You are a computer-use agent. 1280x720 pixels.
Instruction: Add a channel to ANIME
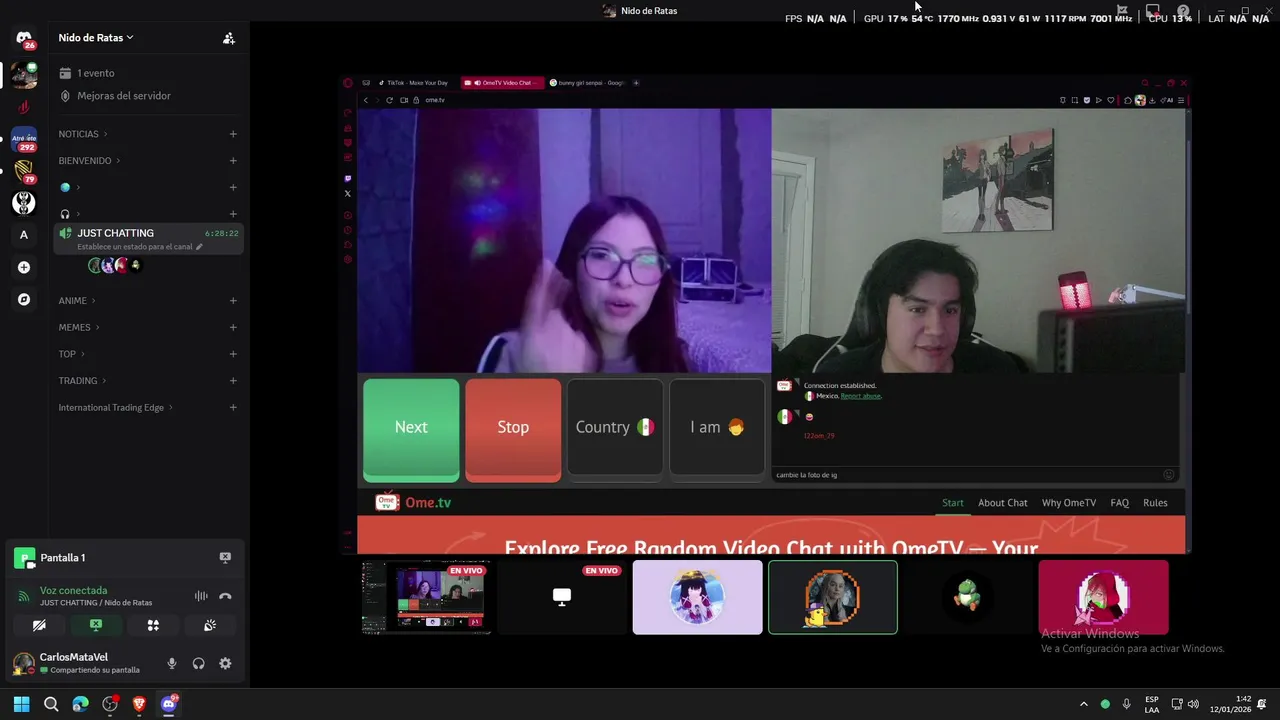[233, 301]
